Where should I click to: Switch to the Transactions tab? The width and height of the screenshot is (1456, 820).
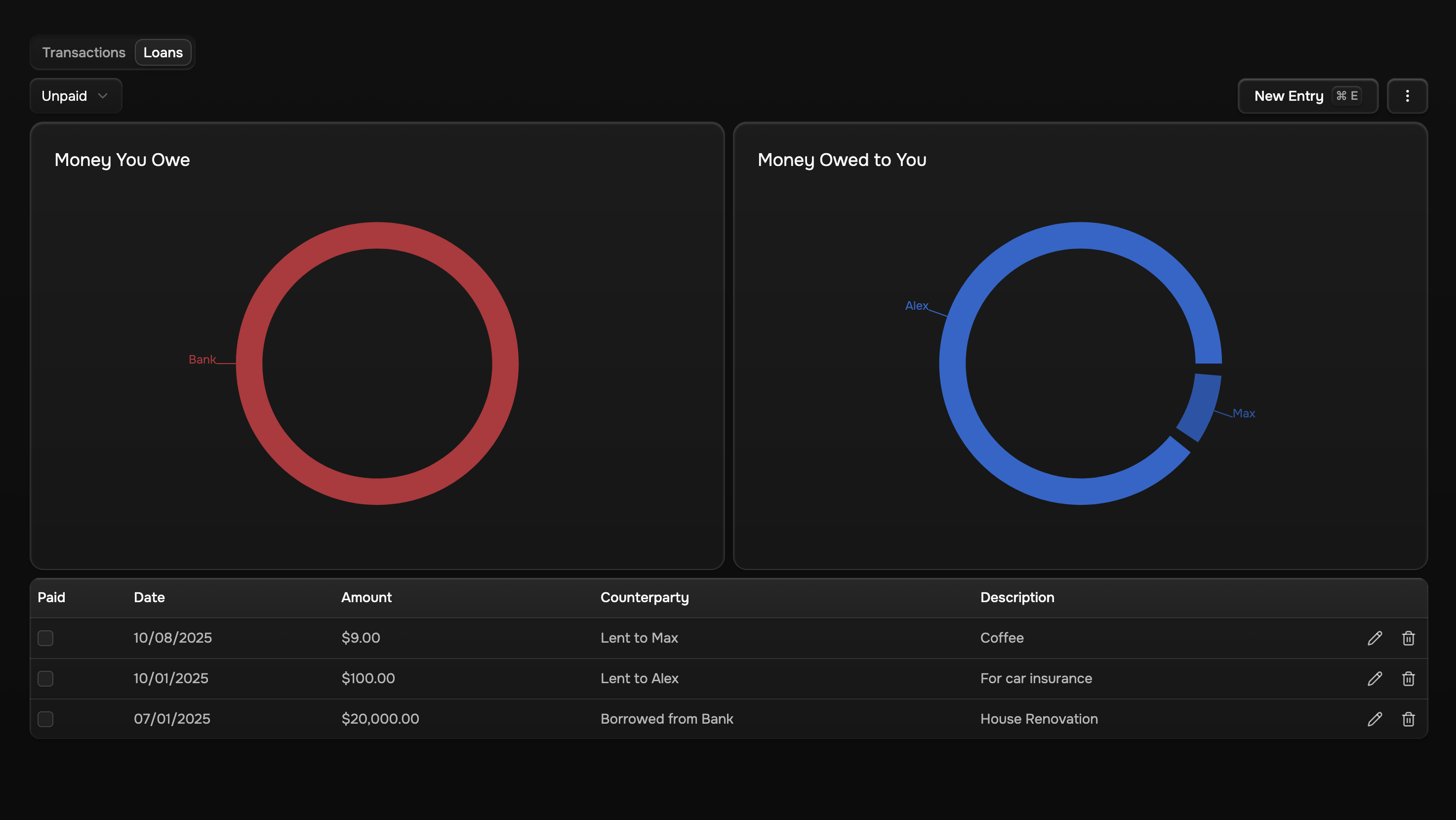point(83,52)
